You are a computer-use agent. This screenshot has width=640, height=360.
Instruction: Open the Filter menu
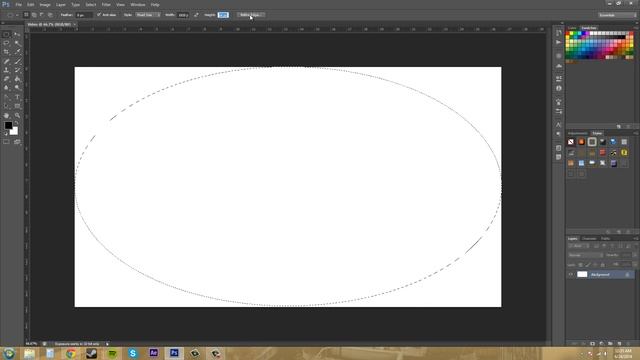point(106,4)
